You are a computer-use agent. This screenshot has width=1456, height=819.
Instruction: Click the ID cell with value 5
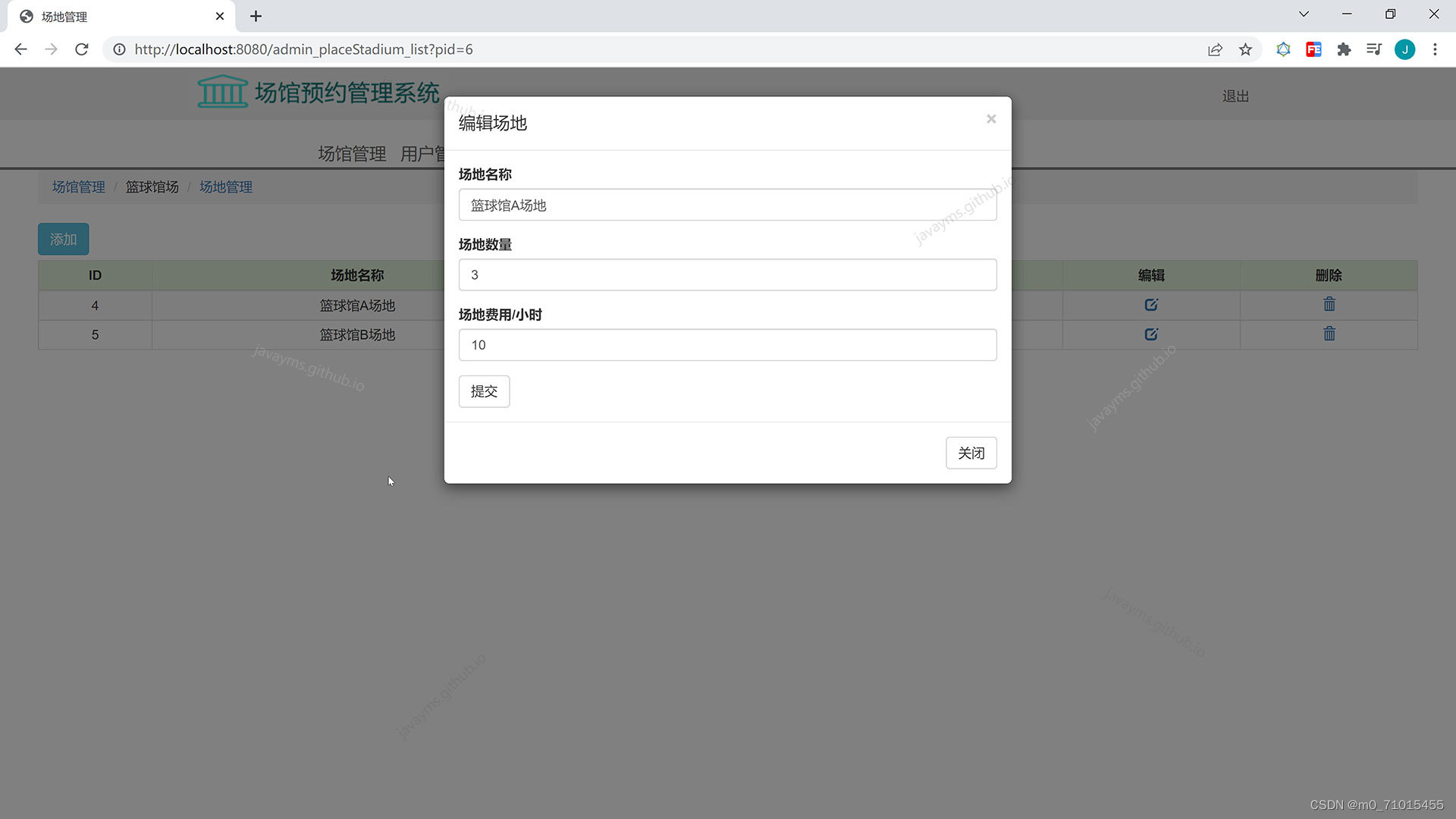[95, 334]
